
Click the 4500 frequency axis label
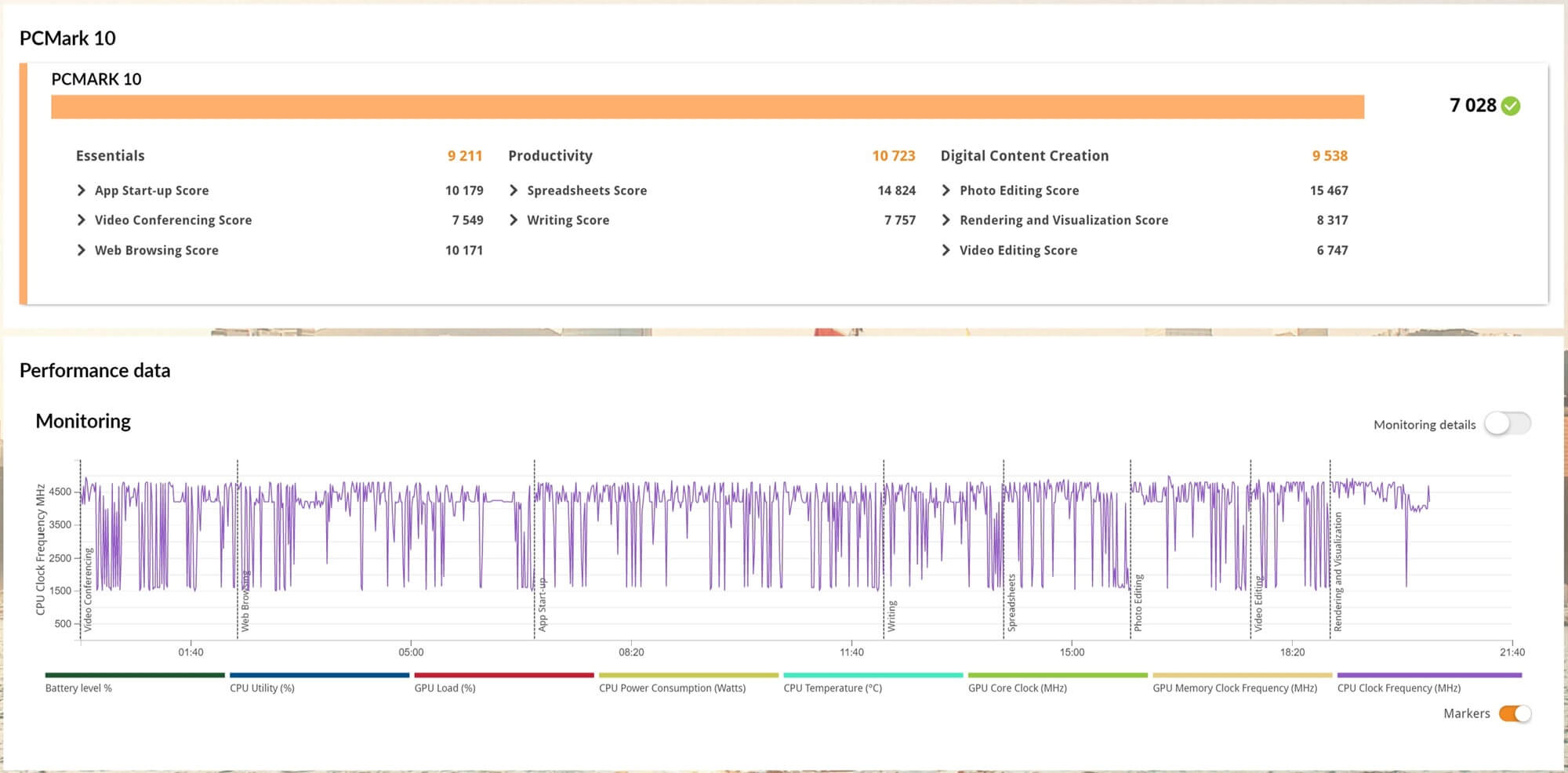(x=60, y=492)
